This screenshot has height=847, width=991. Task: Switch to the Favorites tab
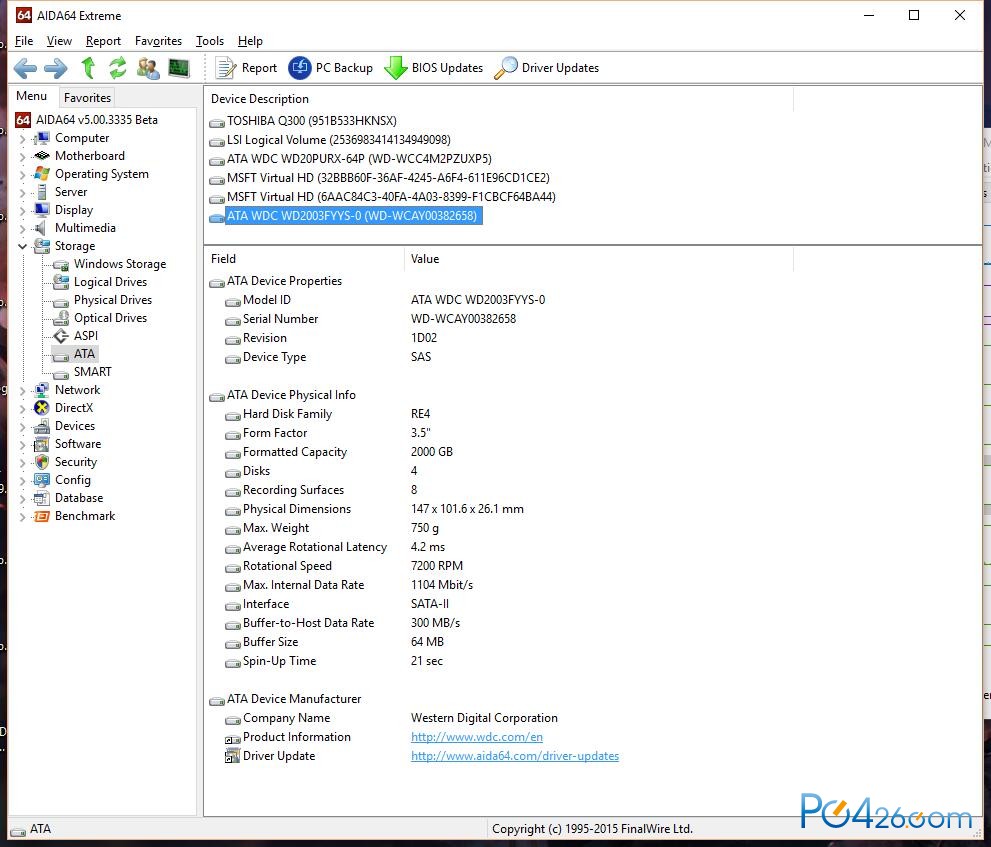87,97
